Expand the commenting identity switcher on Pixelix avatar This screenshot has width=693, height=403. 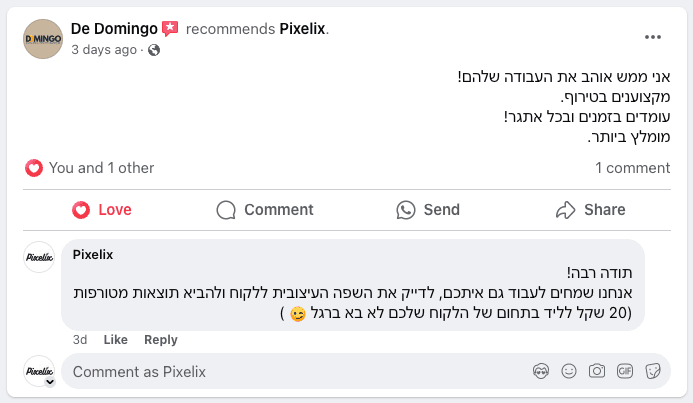click(50, 382)
